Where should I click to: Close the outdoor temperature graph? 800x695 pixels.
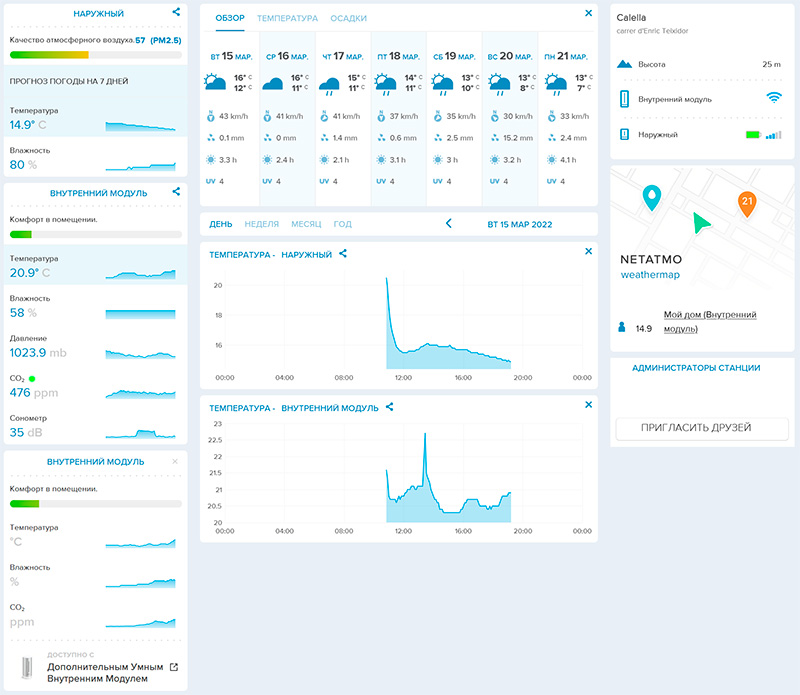pyautogui.click(x=588, y=252)
